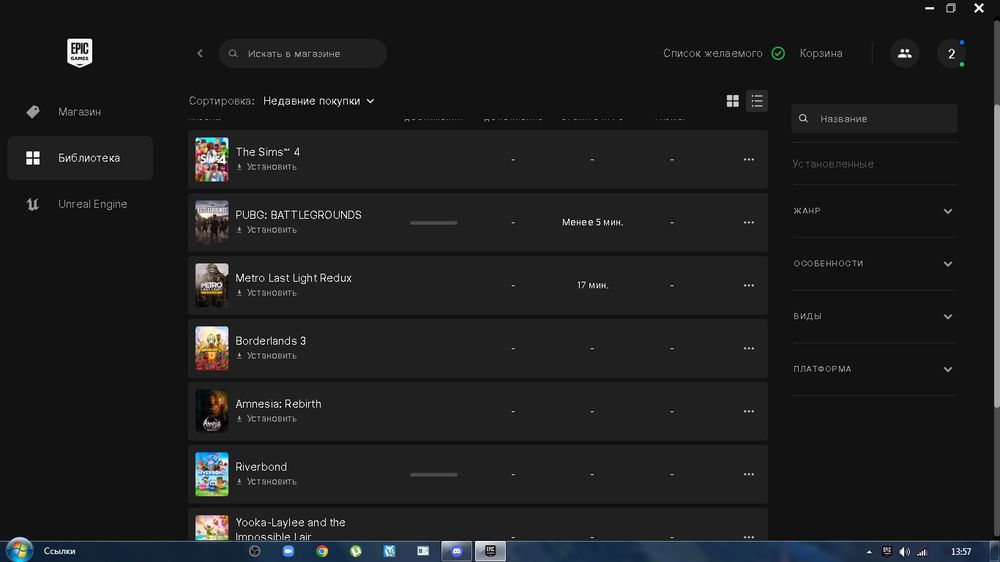The image size is (1000, 562).
Task: Open the account profile avatar
Action: point(951,54)
